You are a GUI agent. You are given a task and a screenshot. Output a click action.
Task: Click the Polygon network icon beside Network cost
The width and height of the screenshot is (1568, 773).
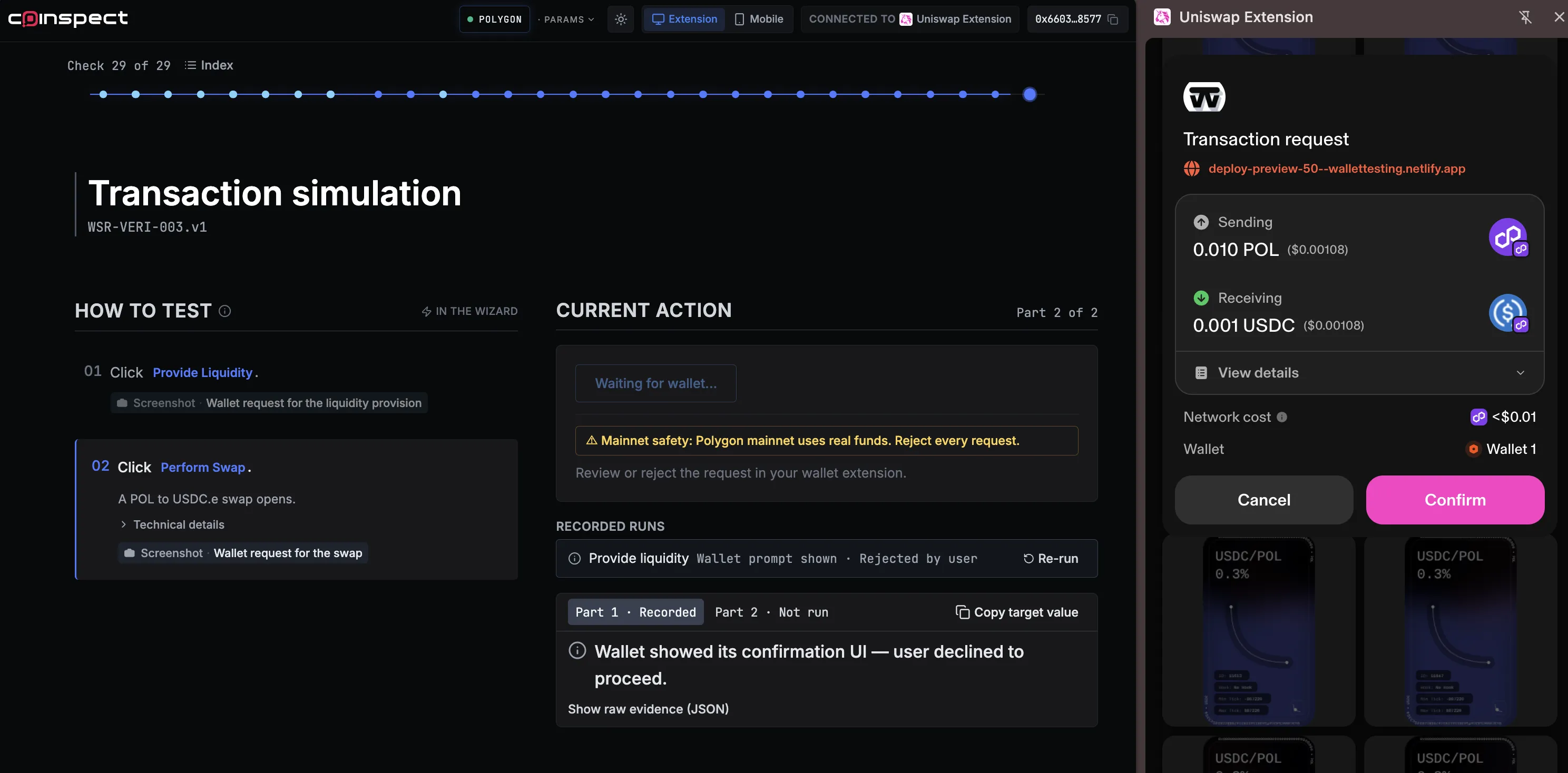tap(1478, 417)
